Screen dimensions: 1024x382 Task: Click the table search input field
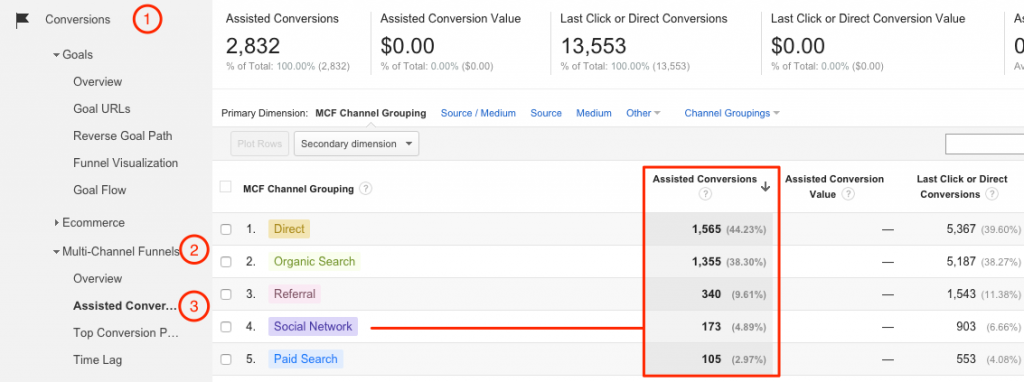(984, 144)
